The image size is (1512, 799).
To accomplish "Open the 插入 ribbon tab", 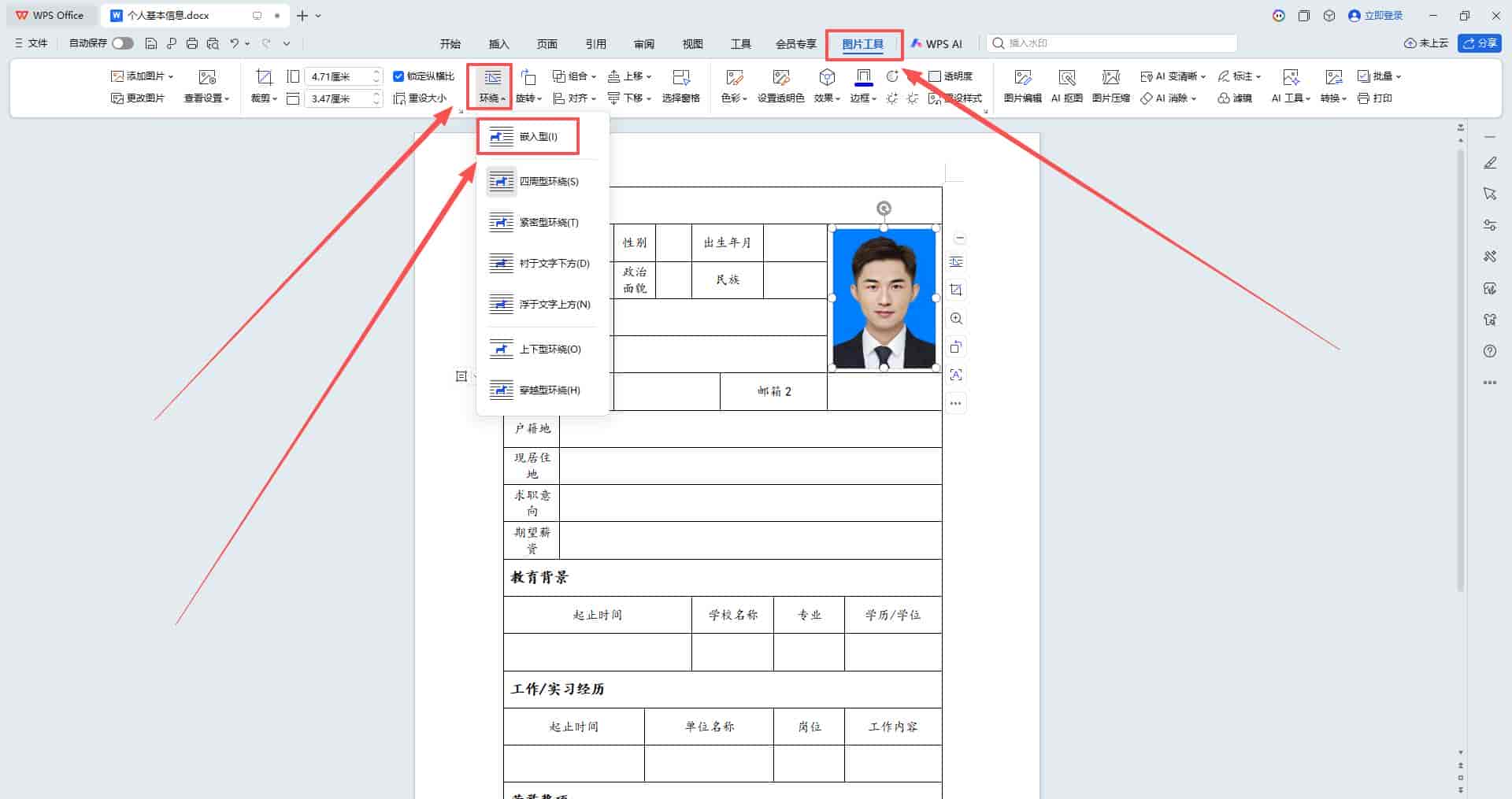I will 498,44.
